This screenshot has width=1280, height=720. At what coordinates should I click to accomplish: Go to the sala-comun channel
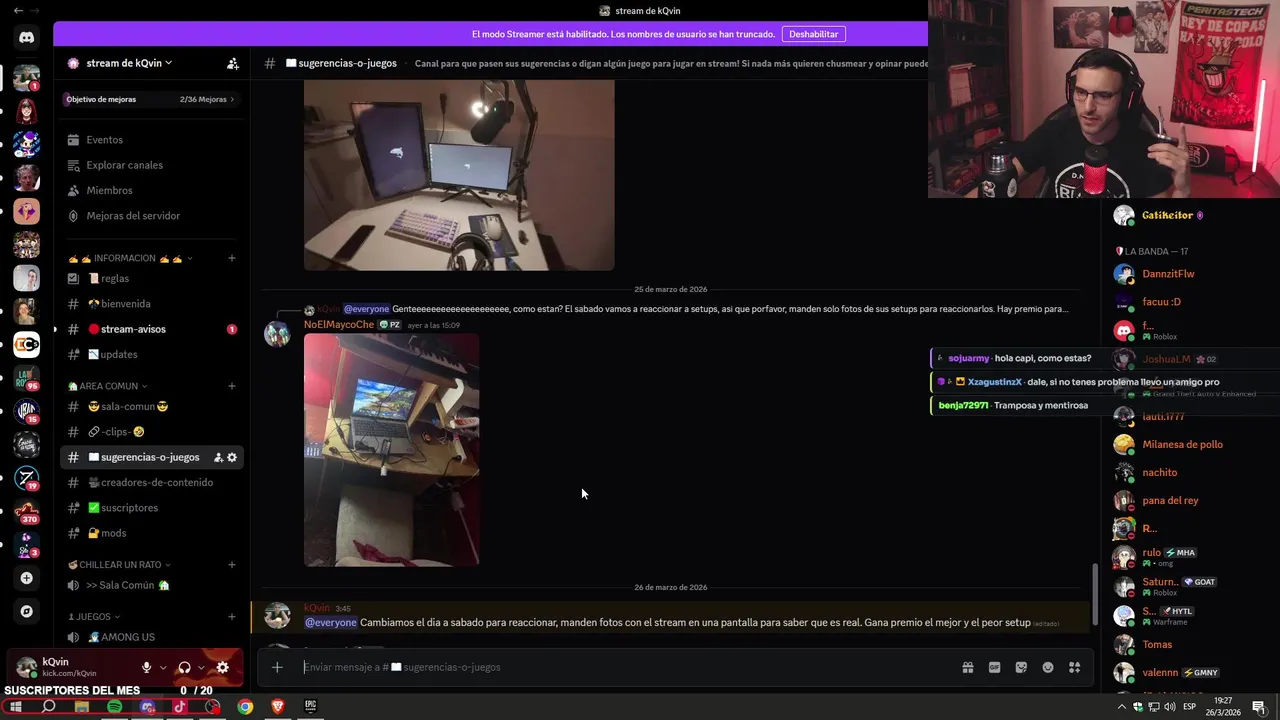[151, 407]
